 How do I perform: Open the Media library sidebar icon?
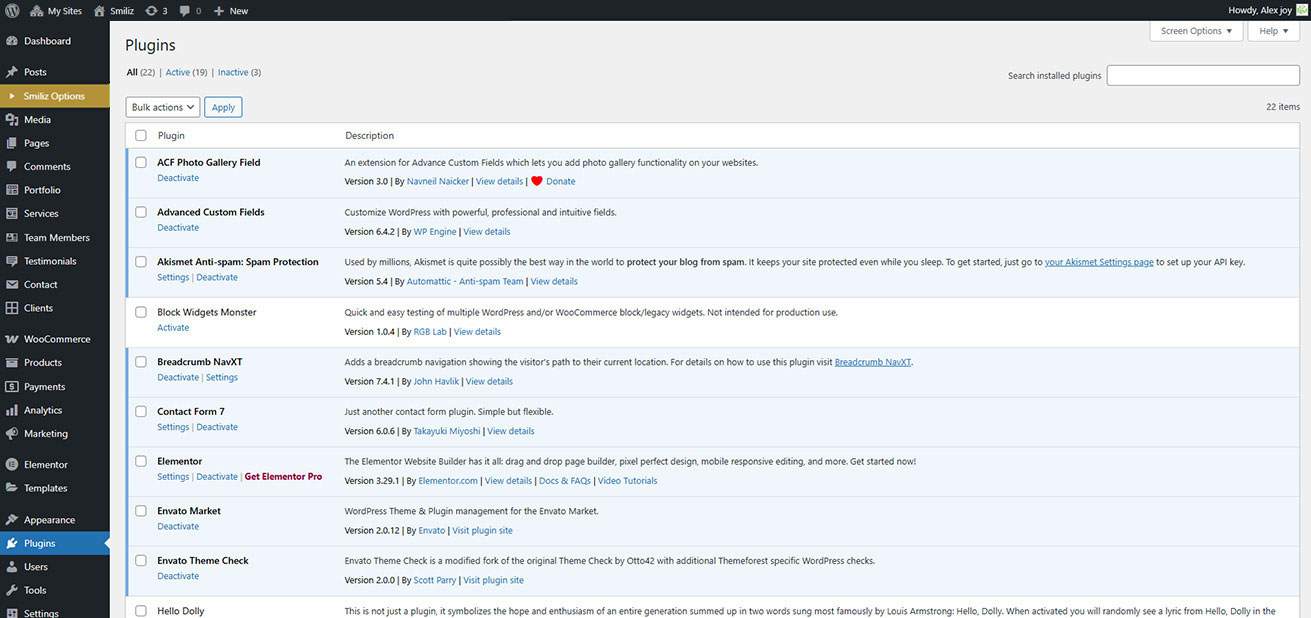tap(12, 120)
